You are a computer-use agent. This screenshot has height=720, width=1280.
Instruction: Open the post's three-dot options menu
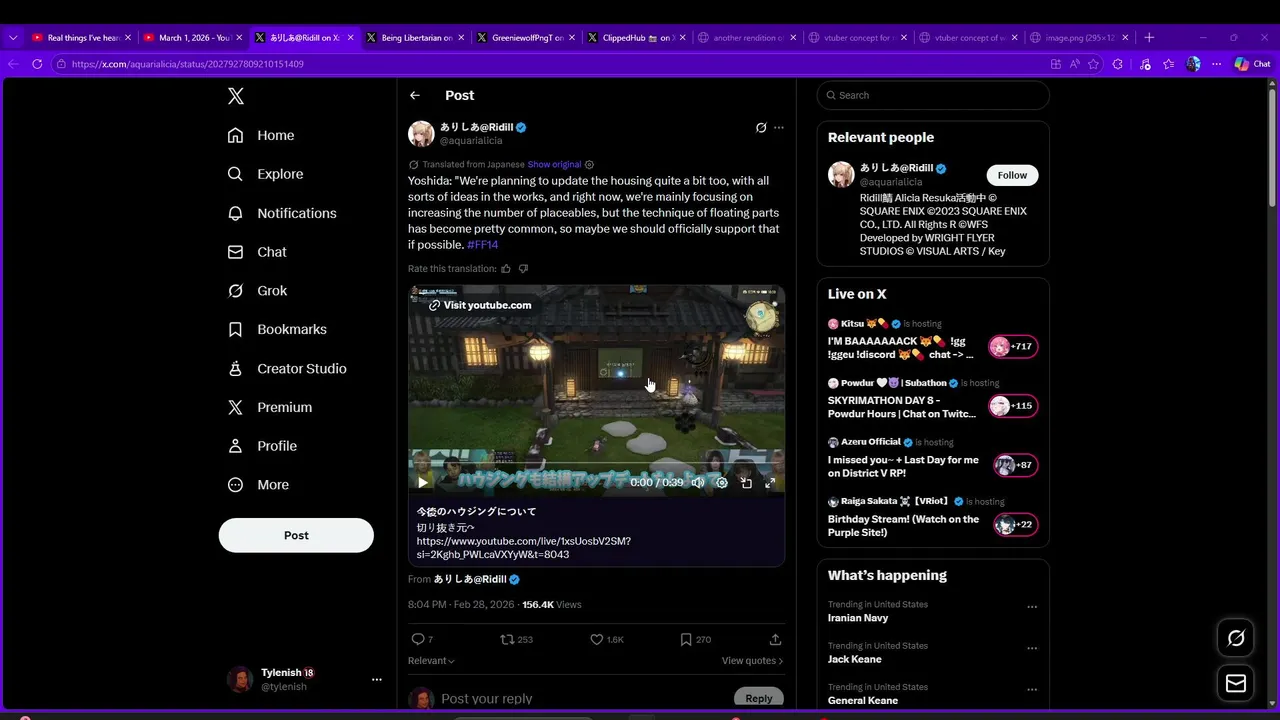(x=779, y=127)
